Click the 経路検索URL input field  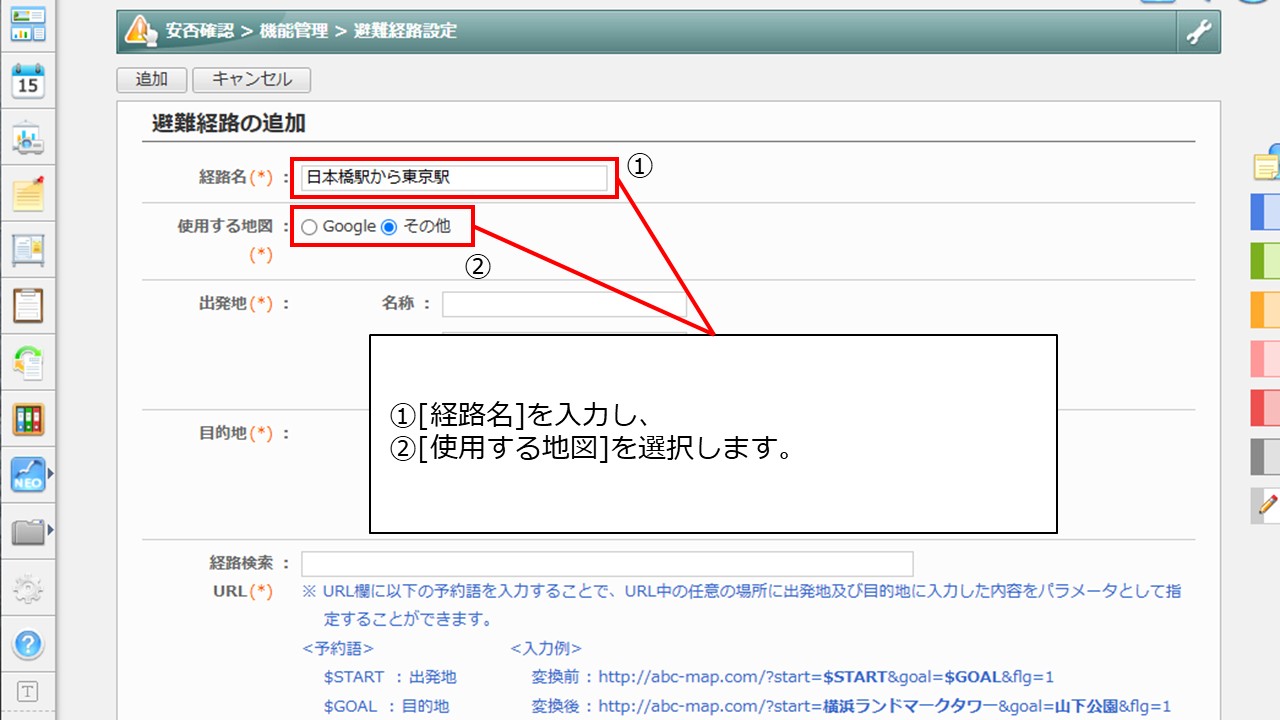click(x=607, y=564)
